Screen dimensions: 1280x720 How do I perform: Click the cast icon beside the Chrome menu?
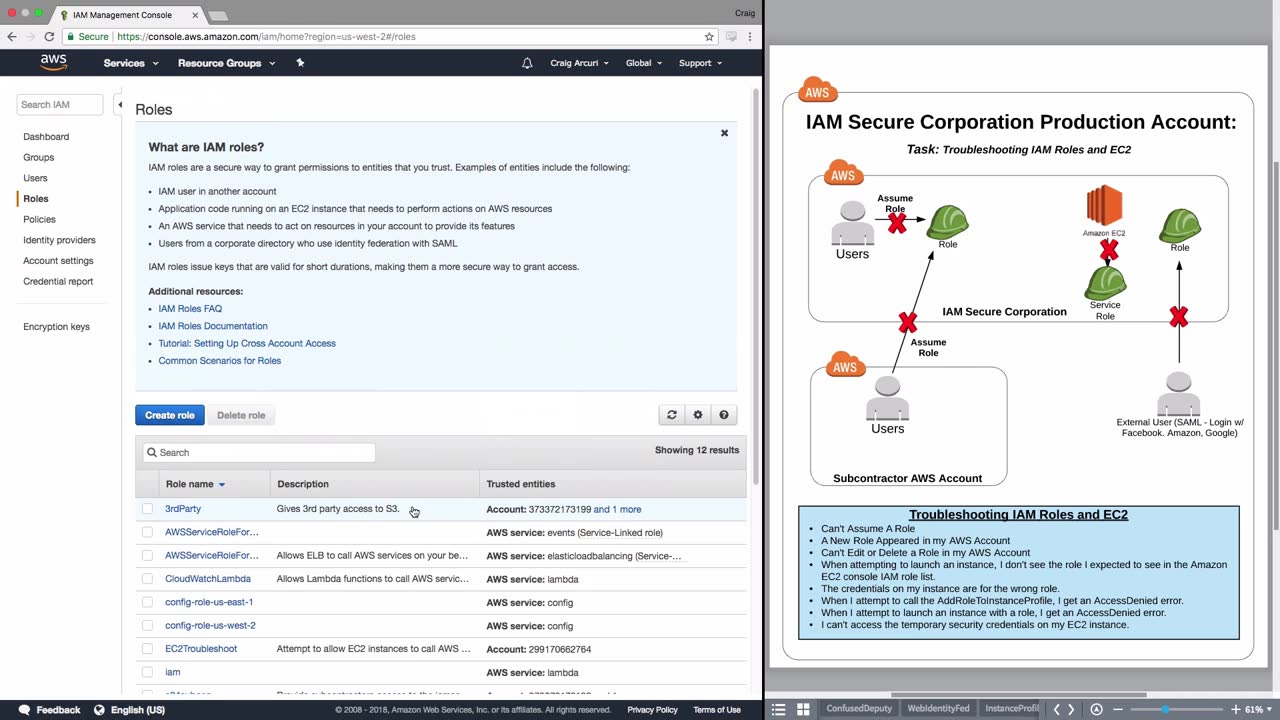click(x=731, y=37)
